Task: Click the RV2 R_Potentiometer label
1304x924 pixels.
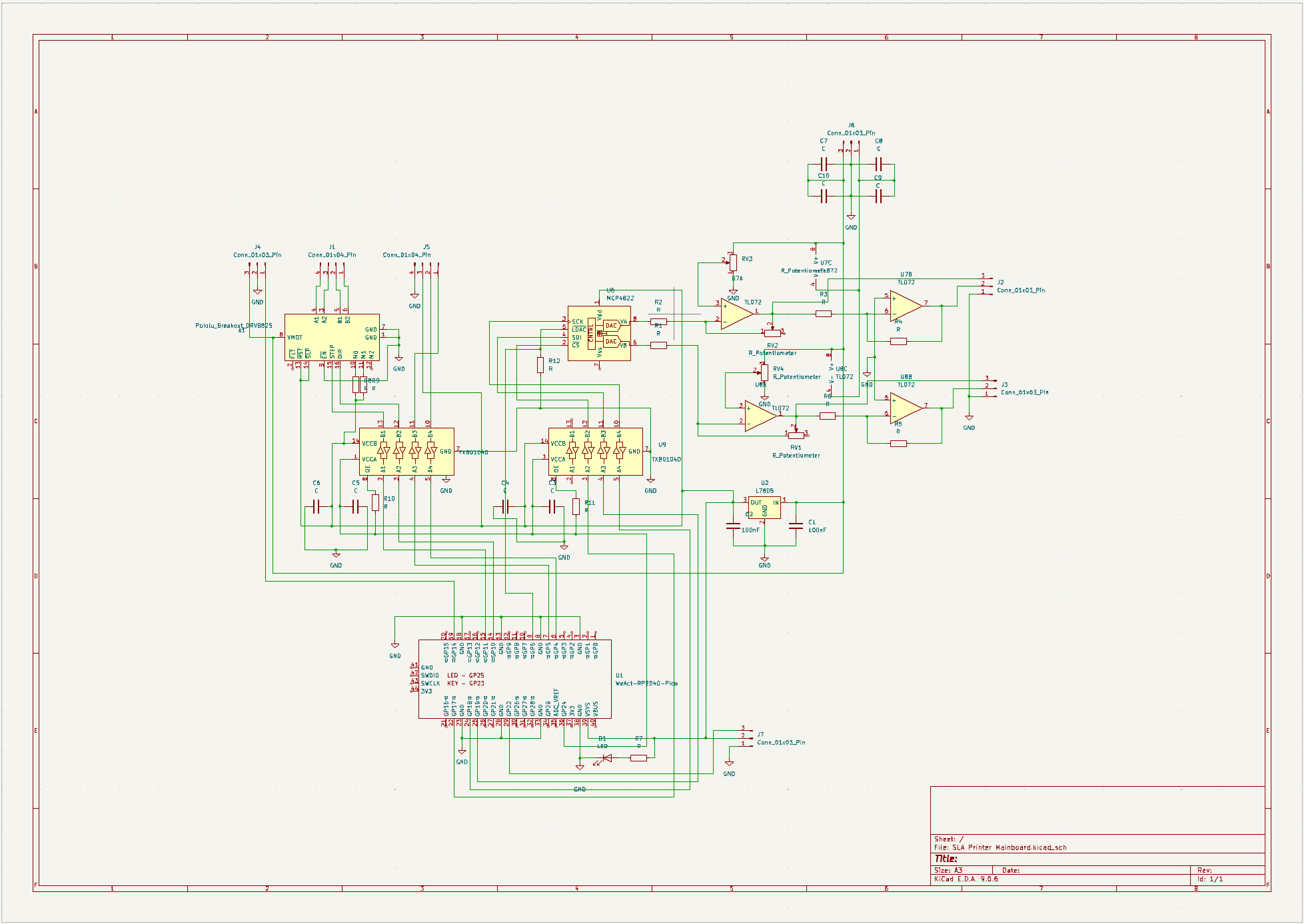Action: [772, 353]
